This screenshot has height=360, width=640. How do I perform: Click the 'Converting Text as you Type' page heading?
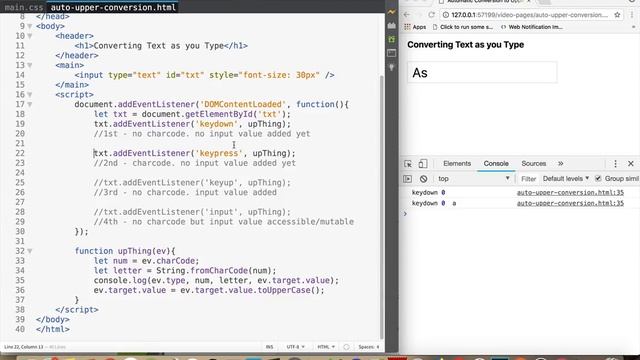click(x=466, y=45)
